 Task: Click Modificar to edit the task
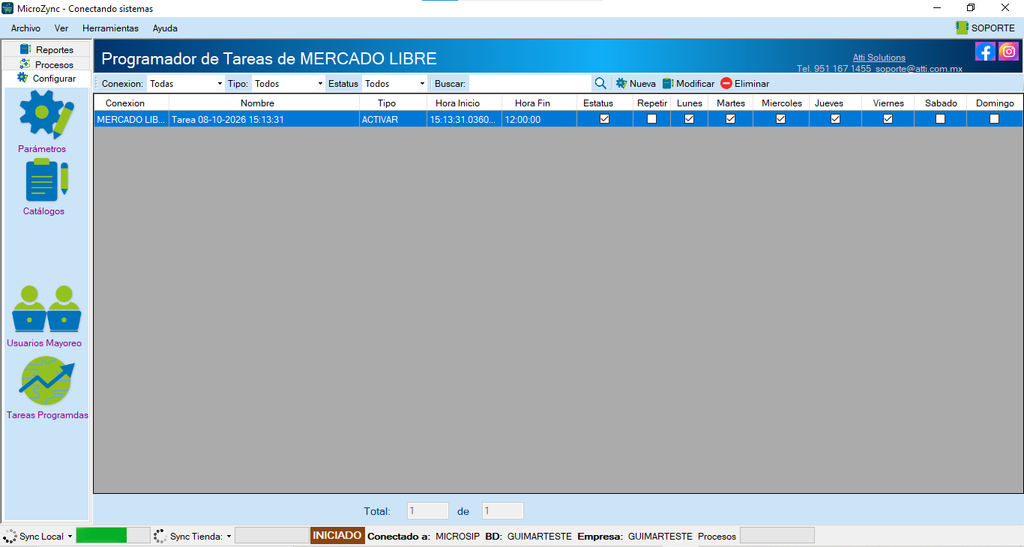coord(688,84)
